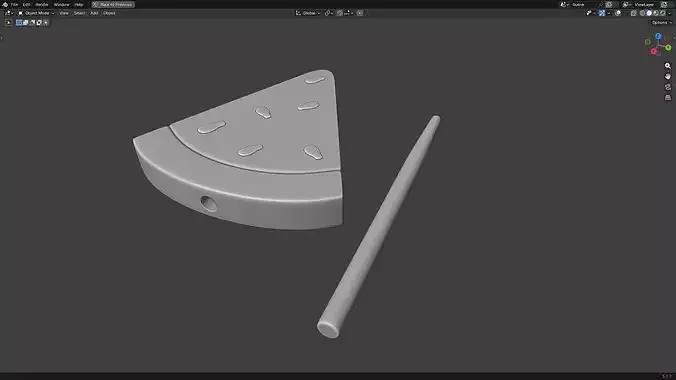This screenshot has width=676, height=380.
Task: Open the Object Mode dropdown
Action: [x=36, y=13]
